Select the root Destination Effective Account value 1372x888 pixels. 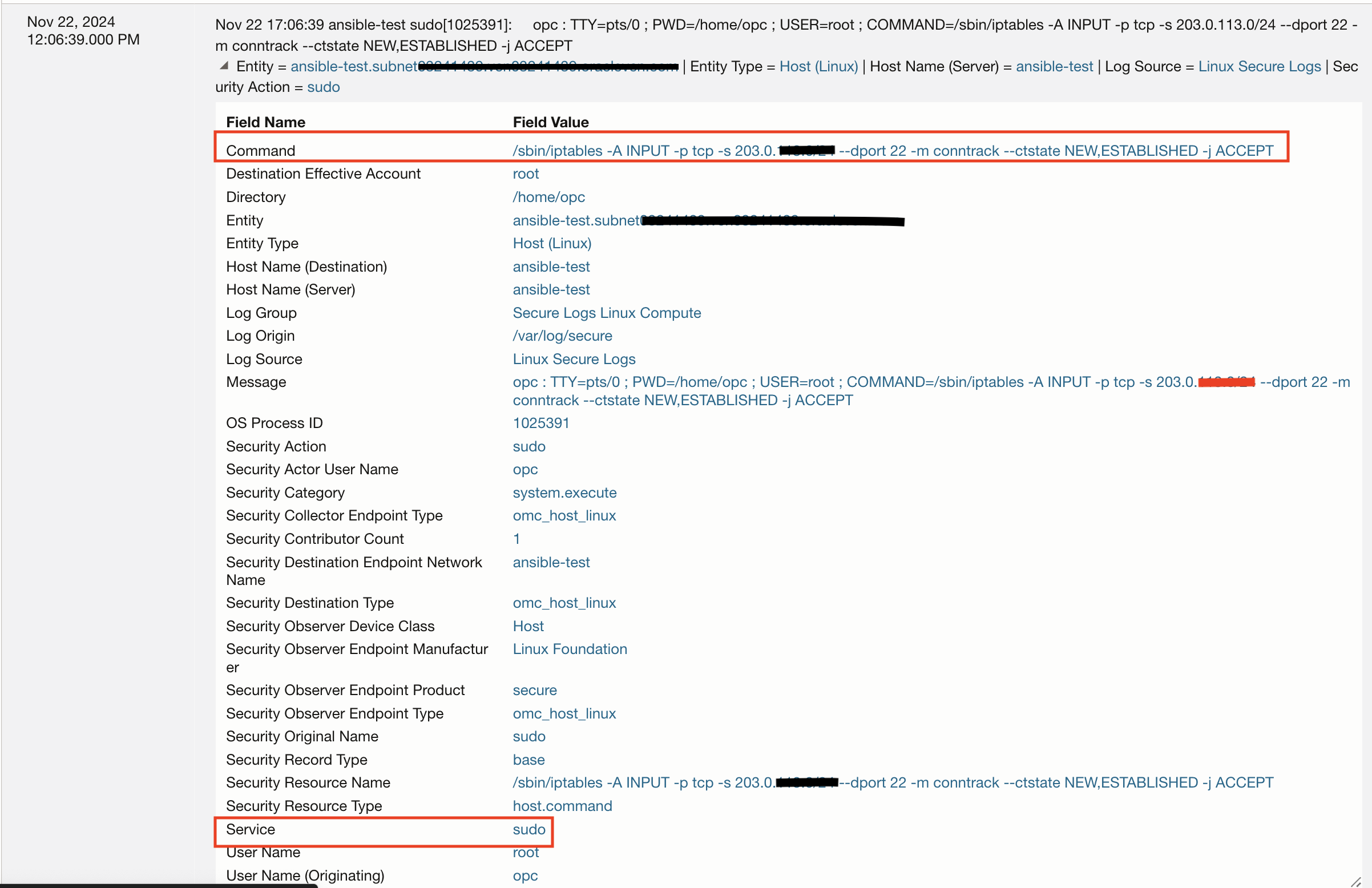[x=525, y=173]
